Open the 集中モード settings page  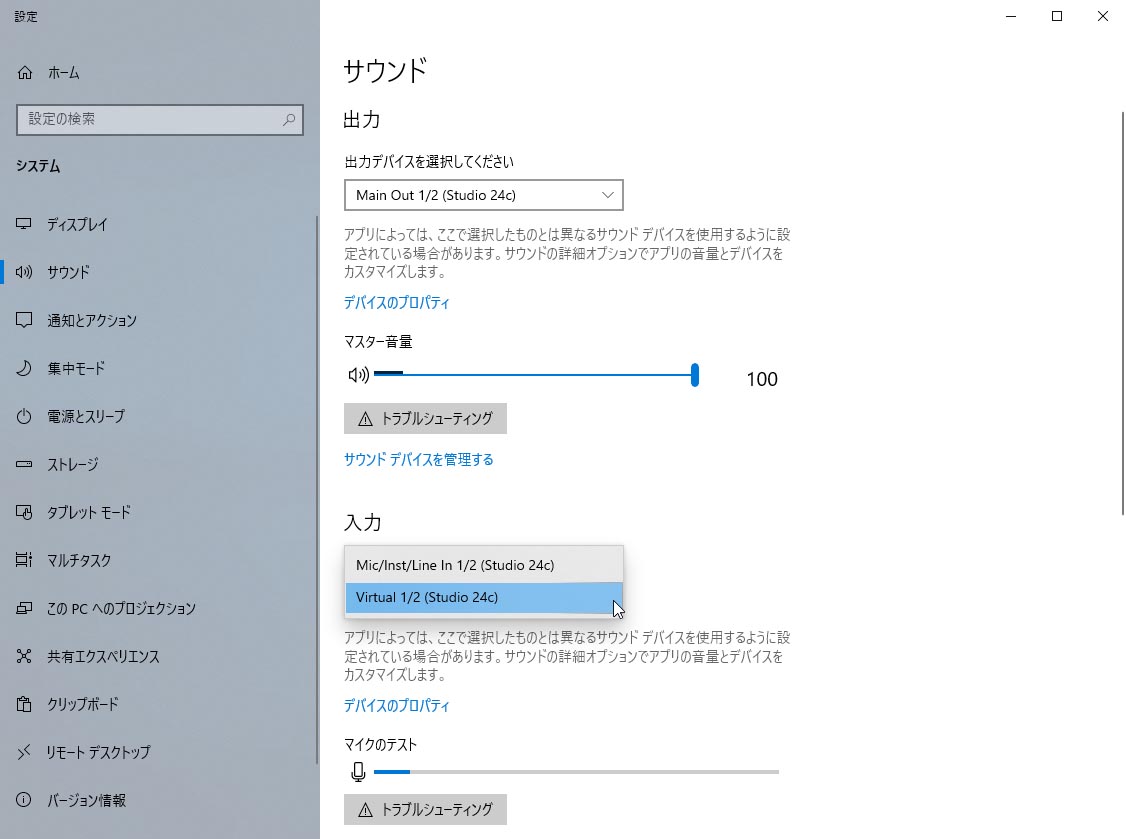(79, 368)
